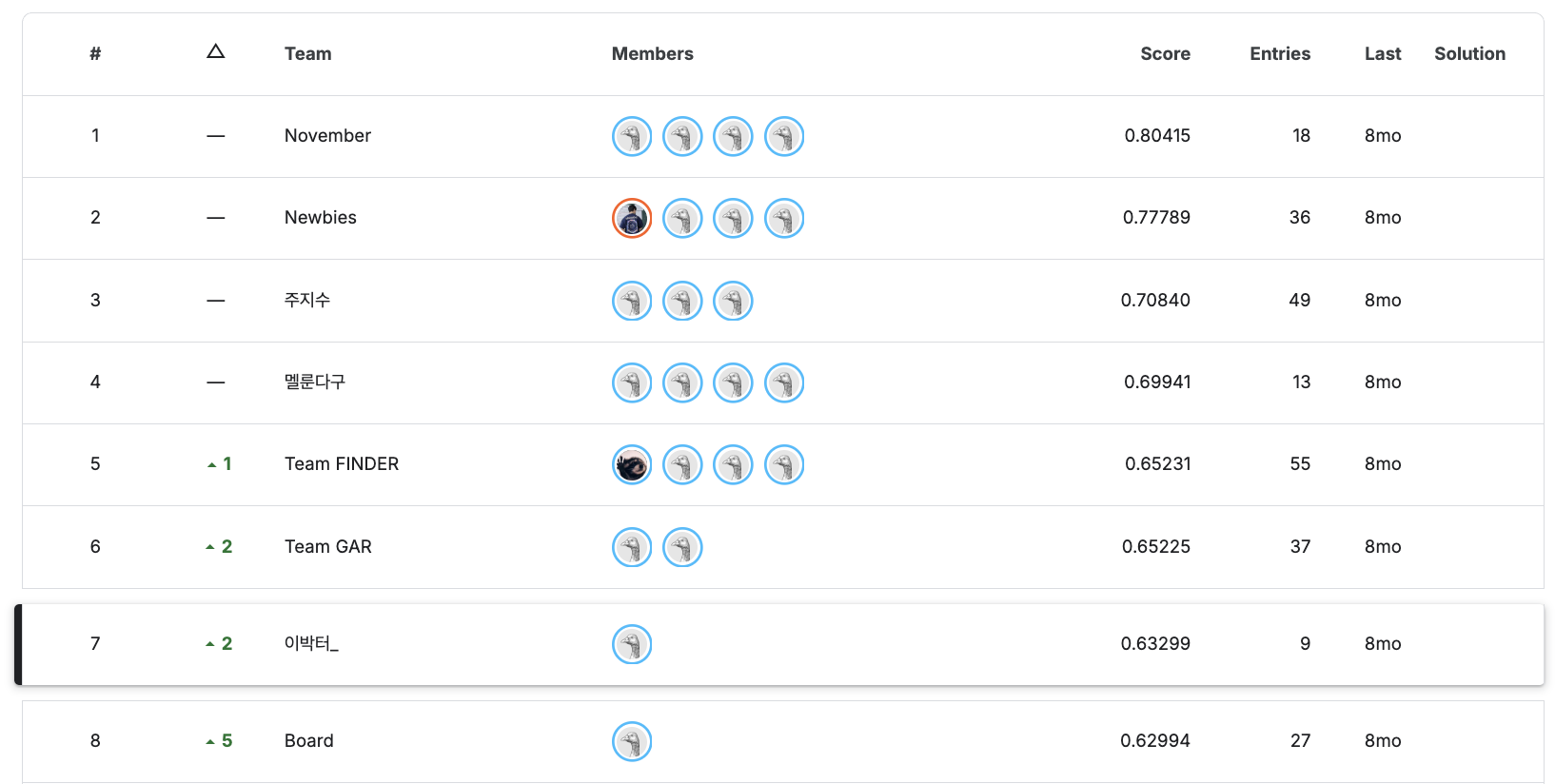The height and width of the screenshot is (784, 1555).
Task: Click the Team GAR name
Action: pyautogui.click(x=328, y=547)
